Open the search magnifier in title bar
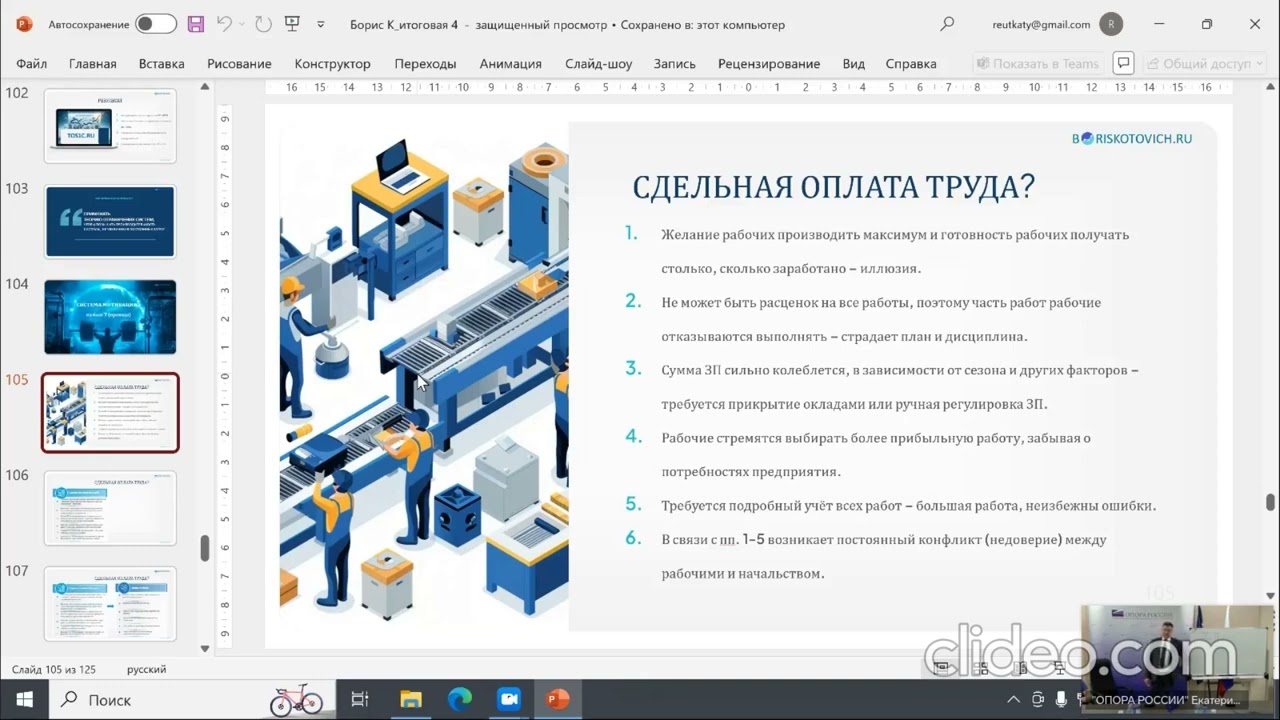Image resolution: width=1280 pixels, height=720 pixels. tap(948, 24)
